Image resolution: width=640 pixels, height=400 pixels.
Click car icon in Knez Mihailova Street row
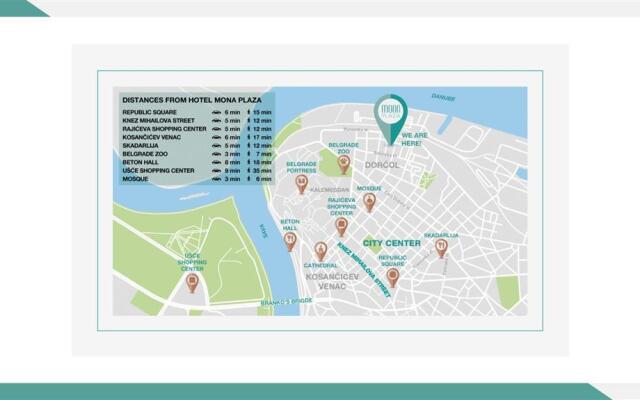click(216, 121)
